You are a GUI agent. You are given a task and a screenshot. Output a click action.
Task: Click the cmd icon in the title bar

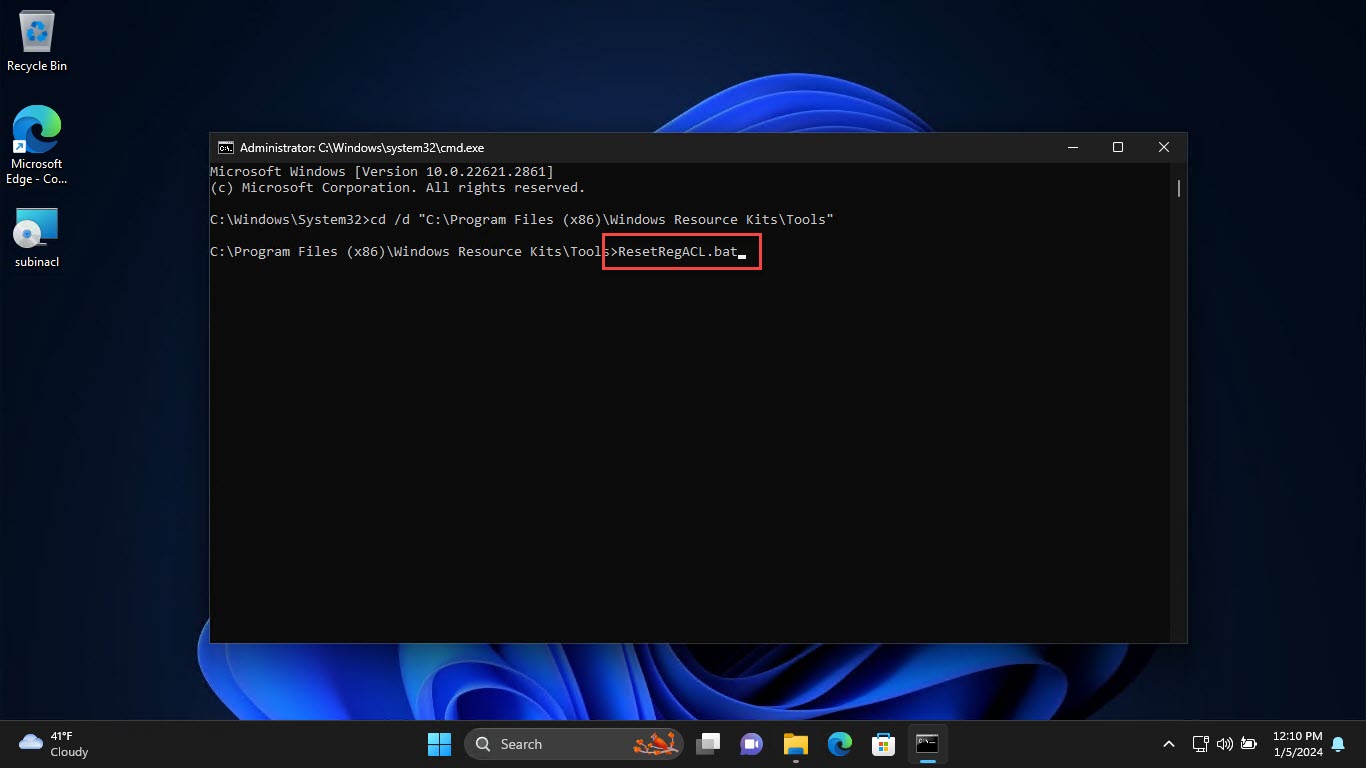pyautogui.click(x=226, y=147)
